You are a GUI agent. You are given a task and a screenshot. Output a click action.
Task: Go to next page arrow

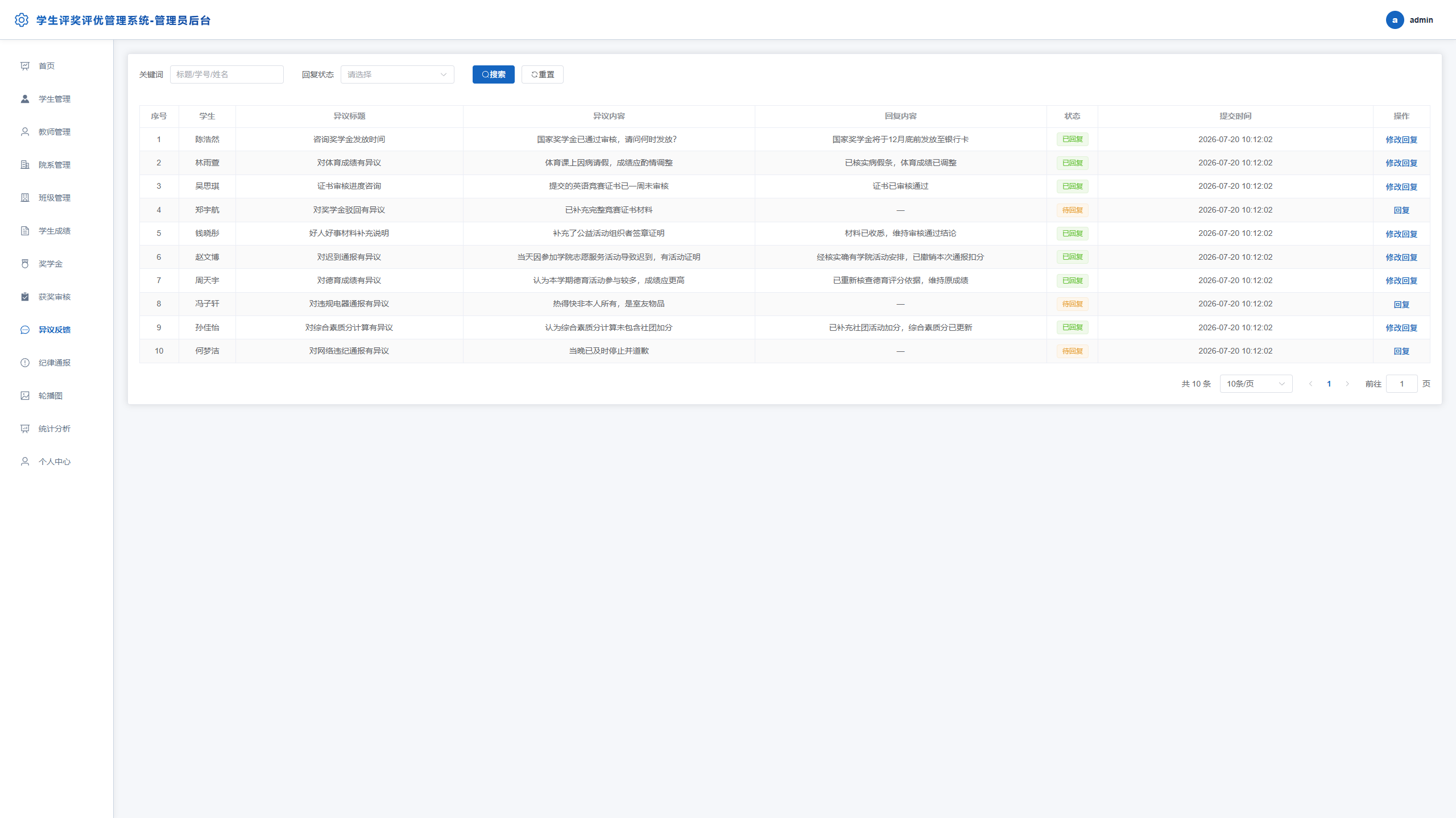pyautogui.click(x=1347, y=384)
